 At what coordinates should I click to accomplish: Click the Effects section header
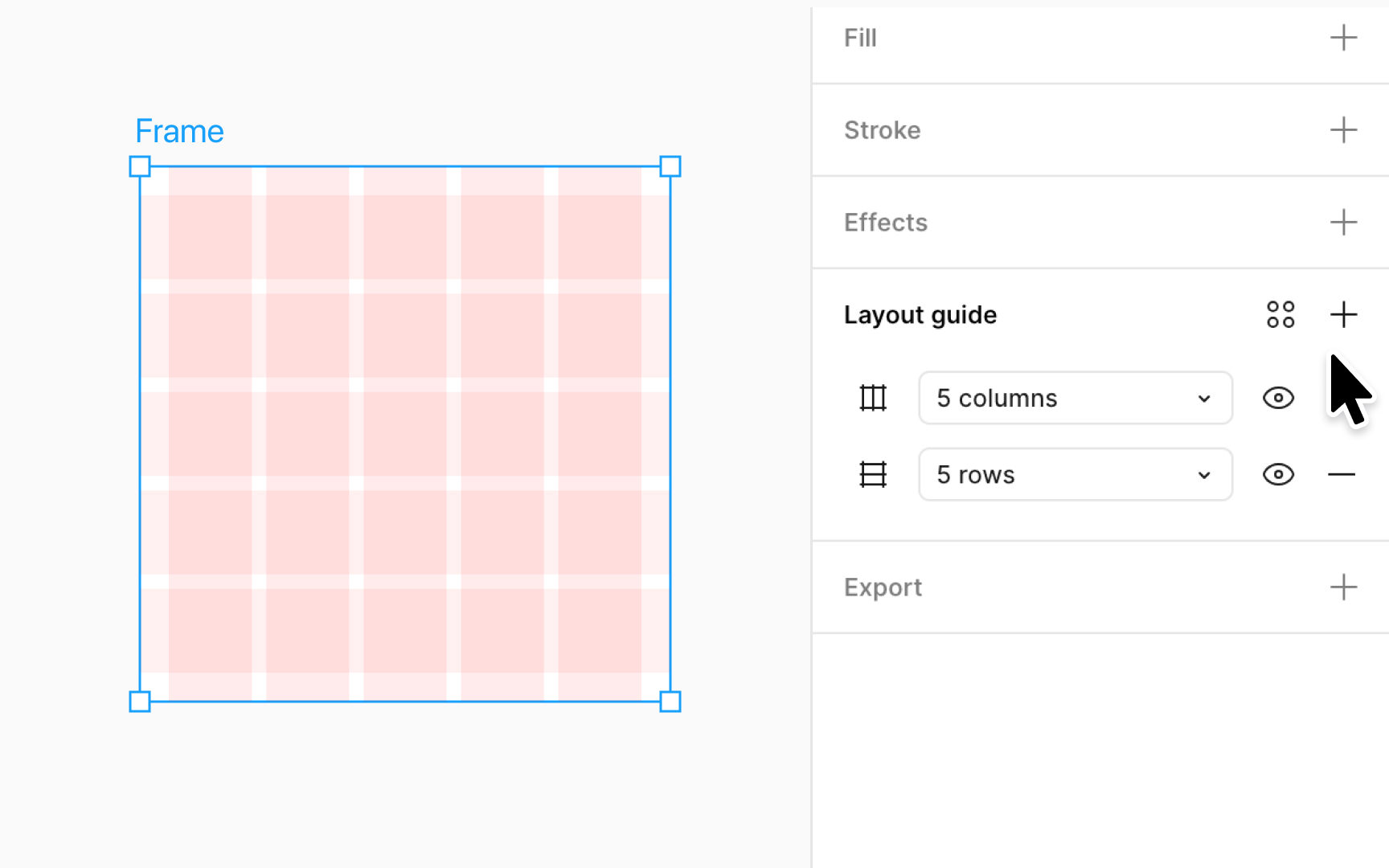point(886,223)
